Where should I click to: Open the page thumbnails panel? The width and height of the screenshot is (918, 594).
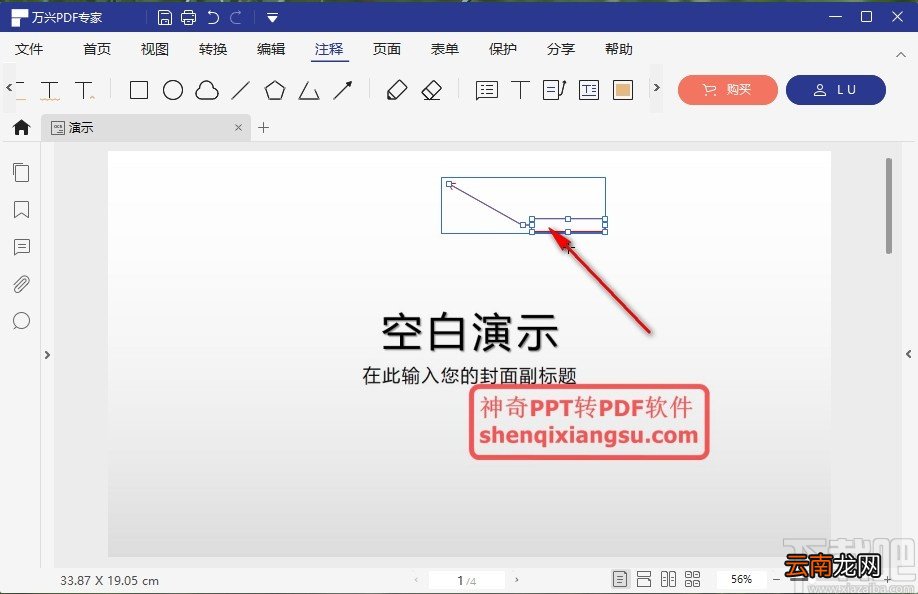[21, 172]
